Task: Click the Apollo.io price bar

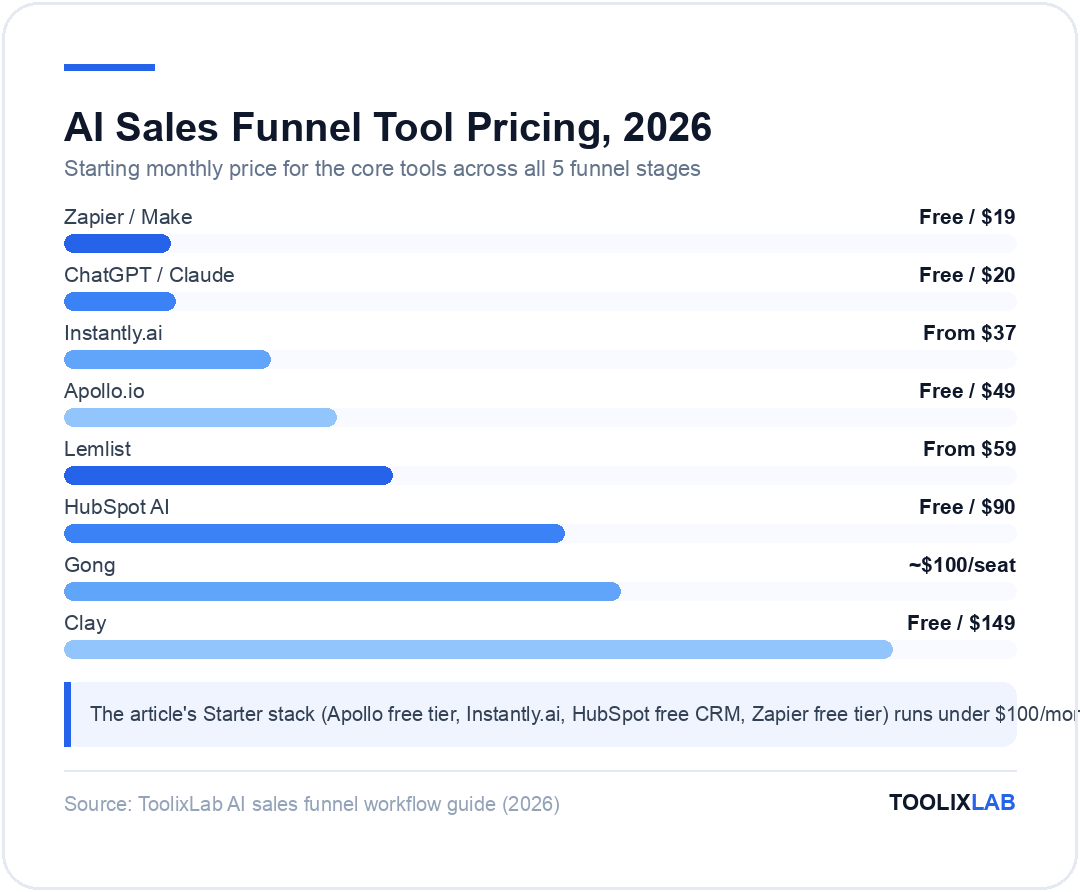Action: (x=200, y=417)
